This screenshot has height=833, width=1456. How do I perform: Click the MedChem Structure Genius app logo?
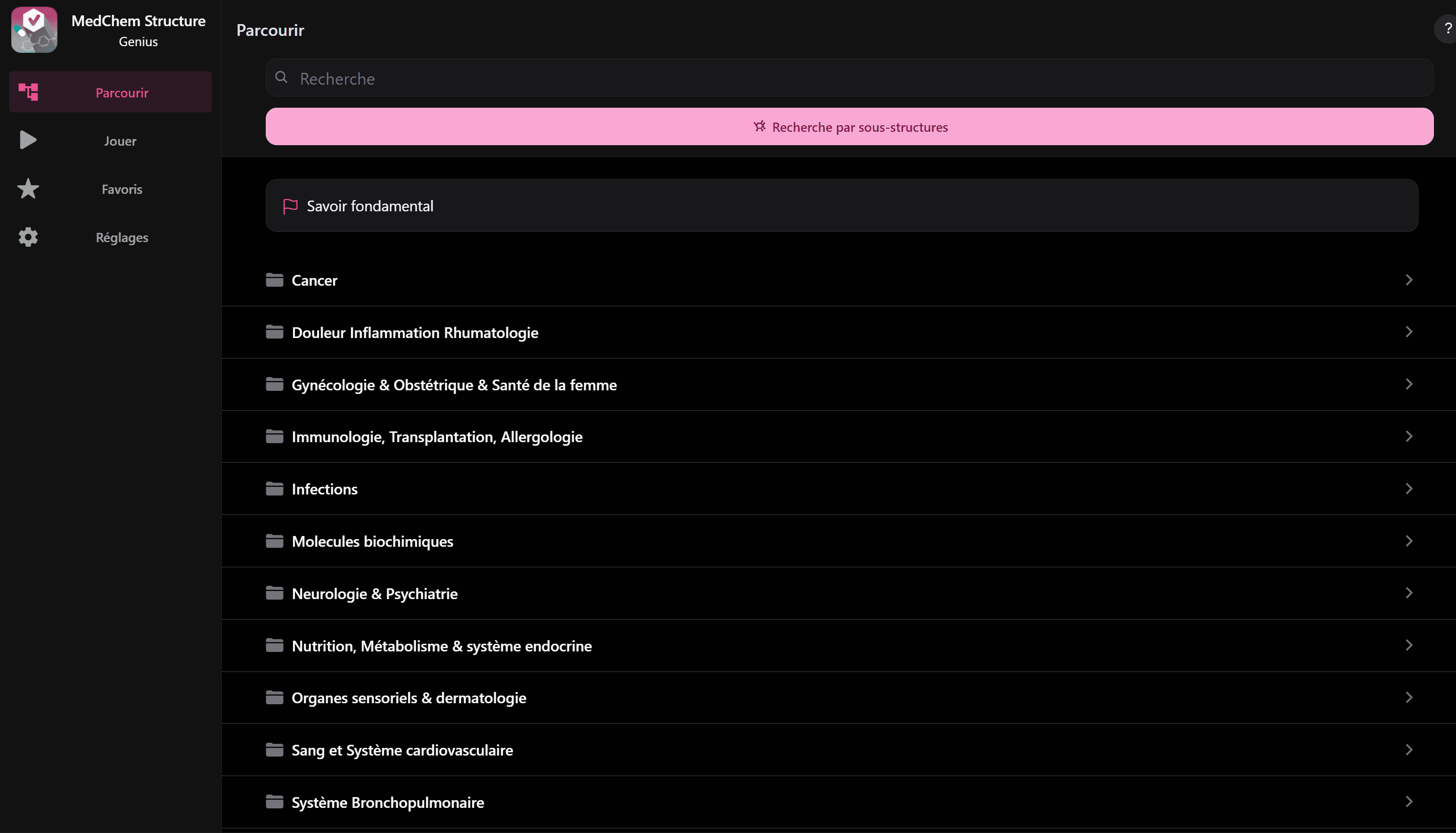coord(34,30)
